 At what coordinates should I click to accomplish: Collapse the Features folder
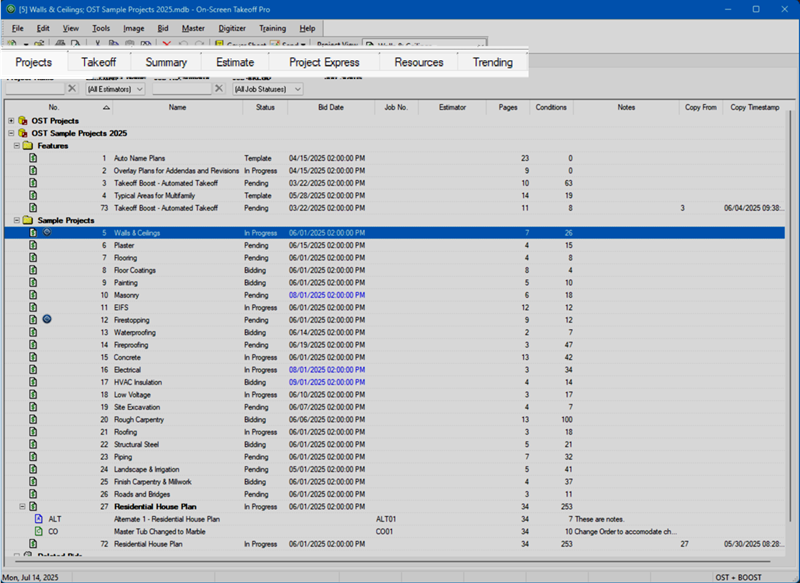click(x=17, y=146)
